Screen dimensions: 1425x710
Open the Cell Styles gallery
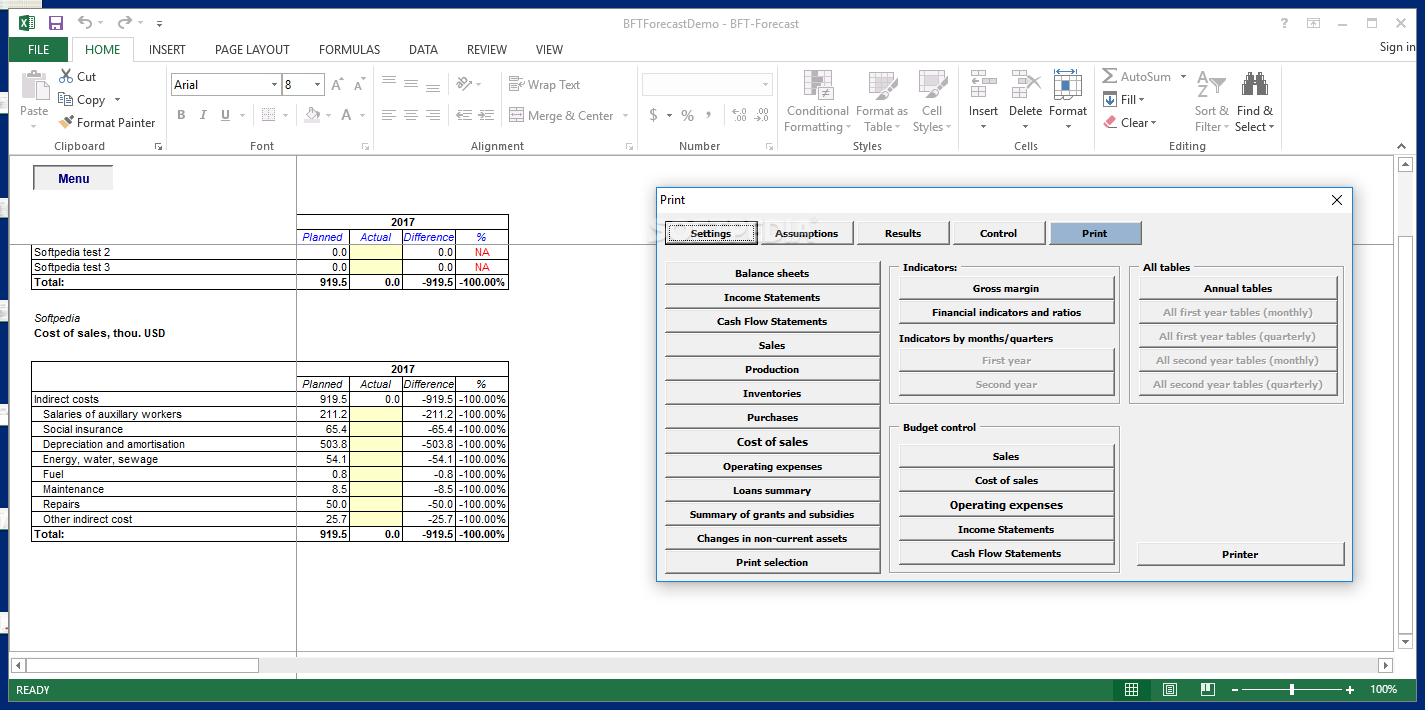(932, 101)
